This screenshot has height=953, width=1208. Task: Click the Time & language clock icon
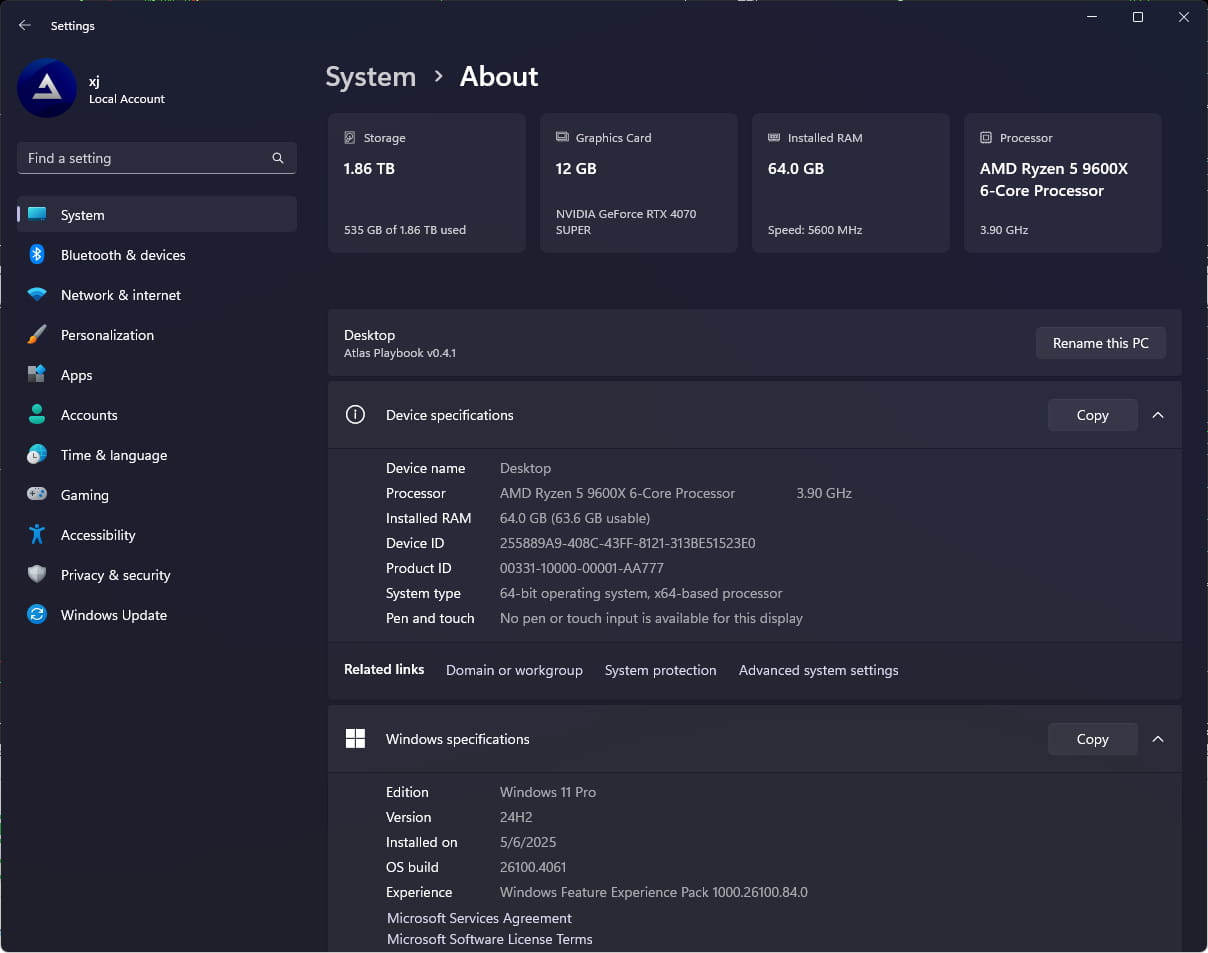tap(37, 454)
